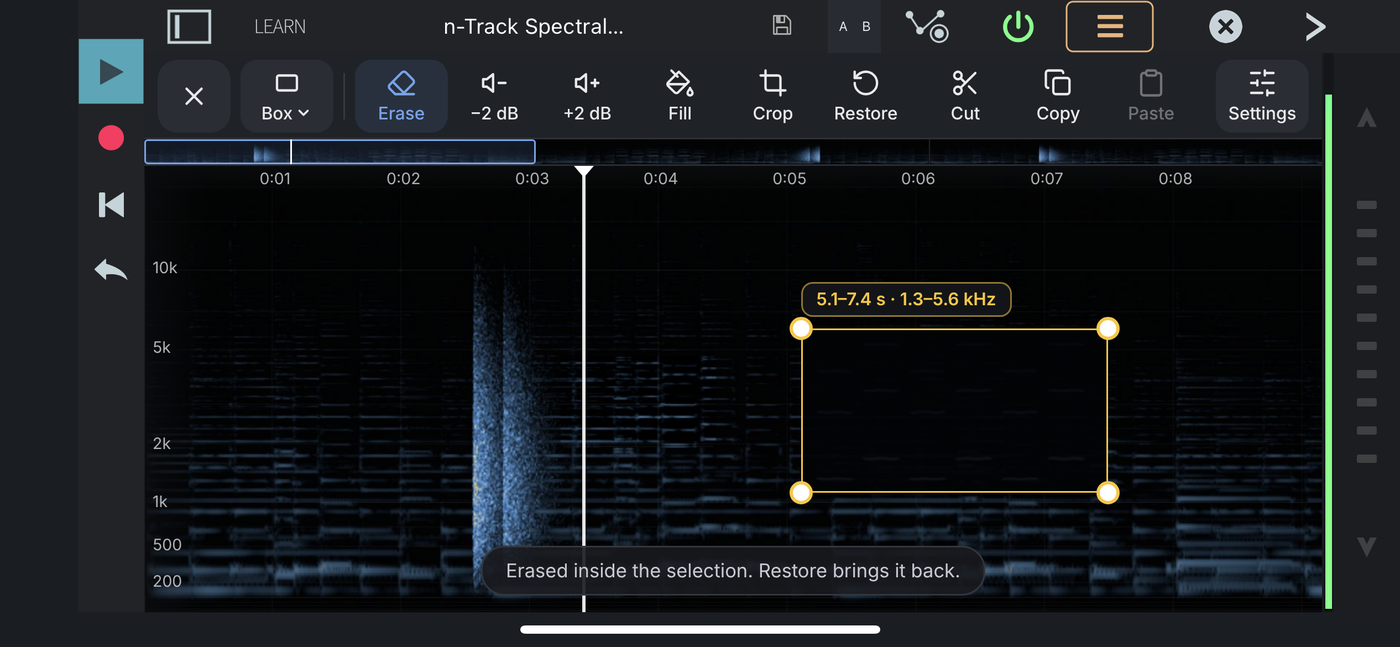
Task: Raise selection volume by +2 dB
Action: point(587,97)
